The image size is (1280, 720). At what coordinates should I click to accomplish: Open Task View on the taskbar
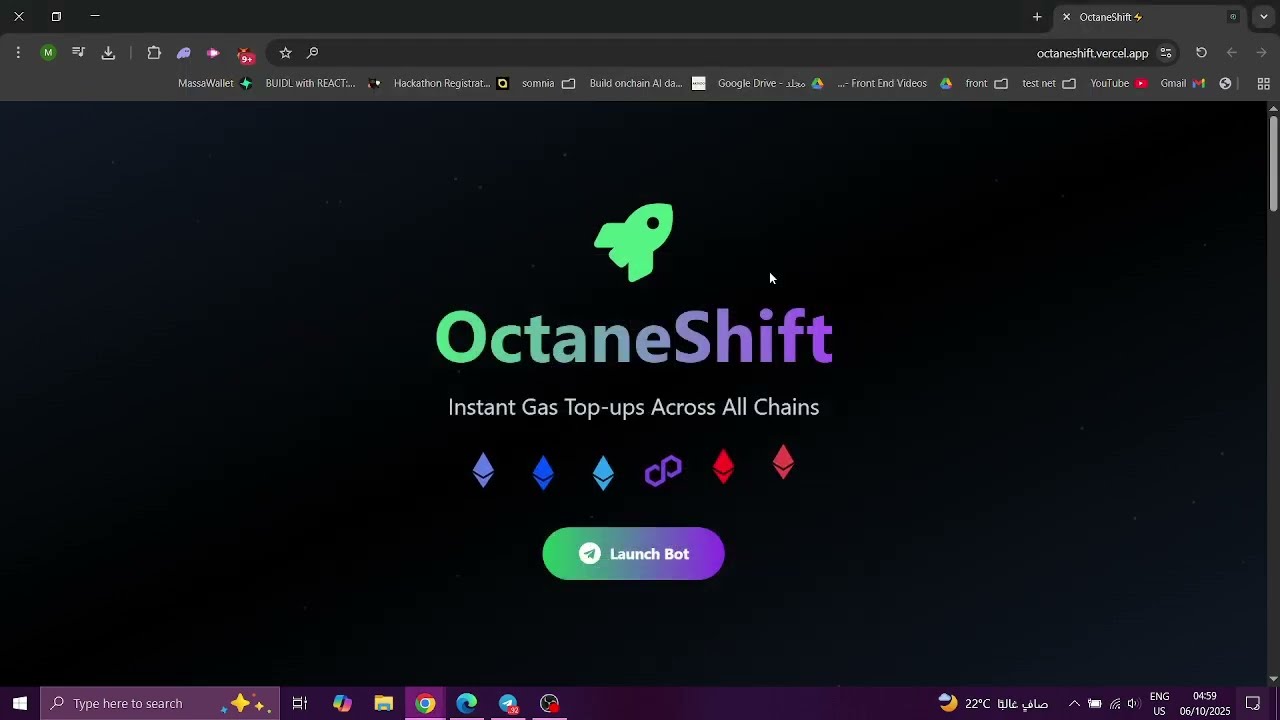tap(299, 703)
